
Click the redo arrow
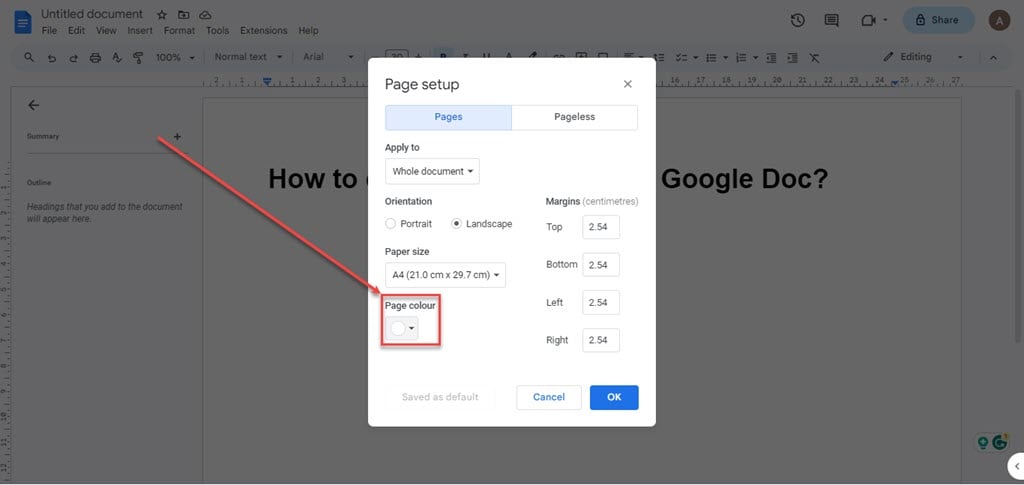(x=73, y=57)
